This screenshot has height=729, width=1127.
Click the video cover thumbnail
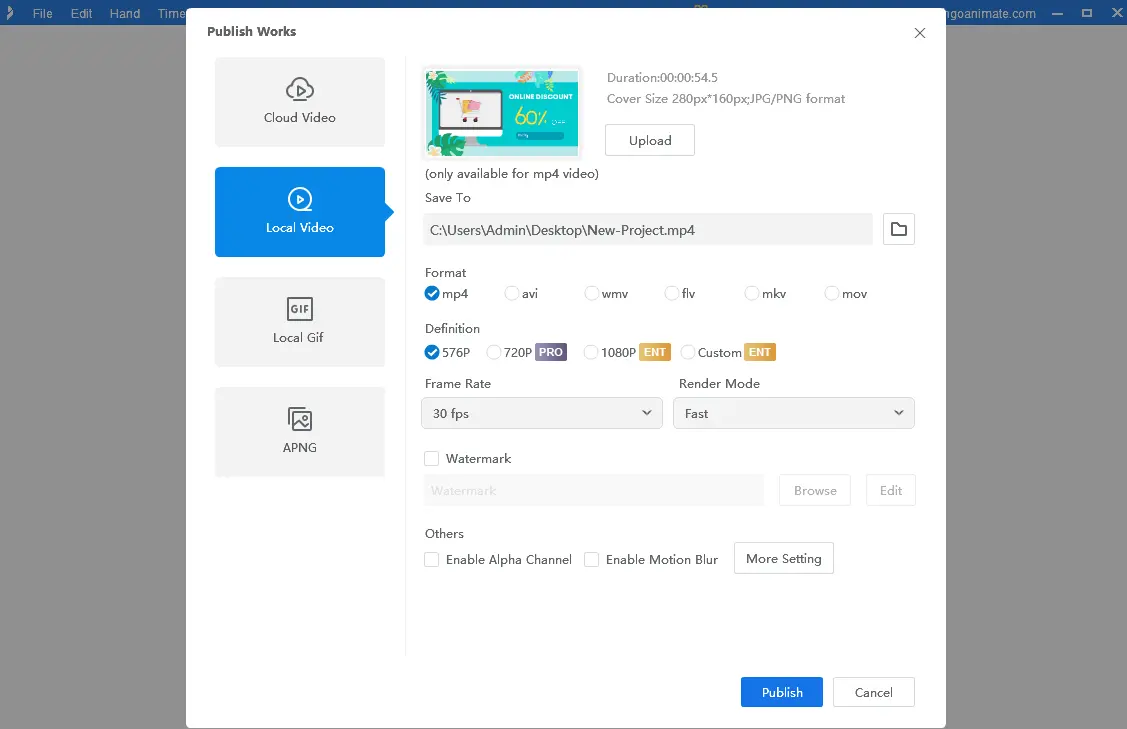tap(502, 113)
